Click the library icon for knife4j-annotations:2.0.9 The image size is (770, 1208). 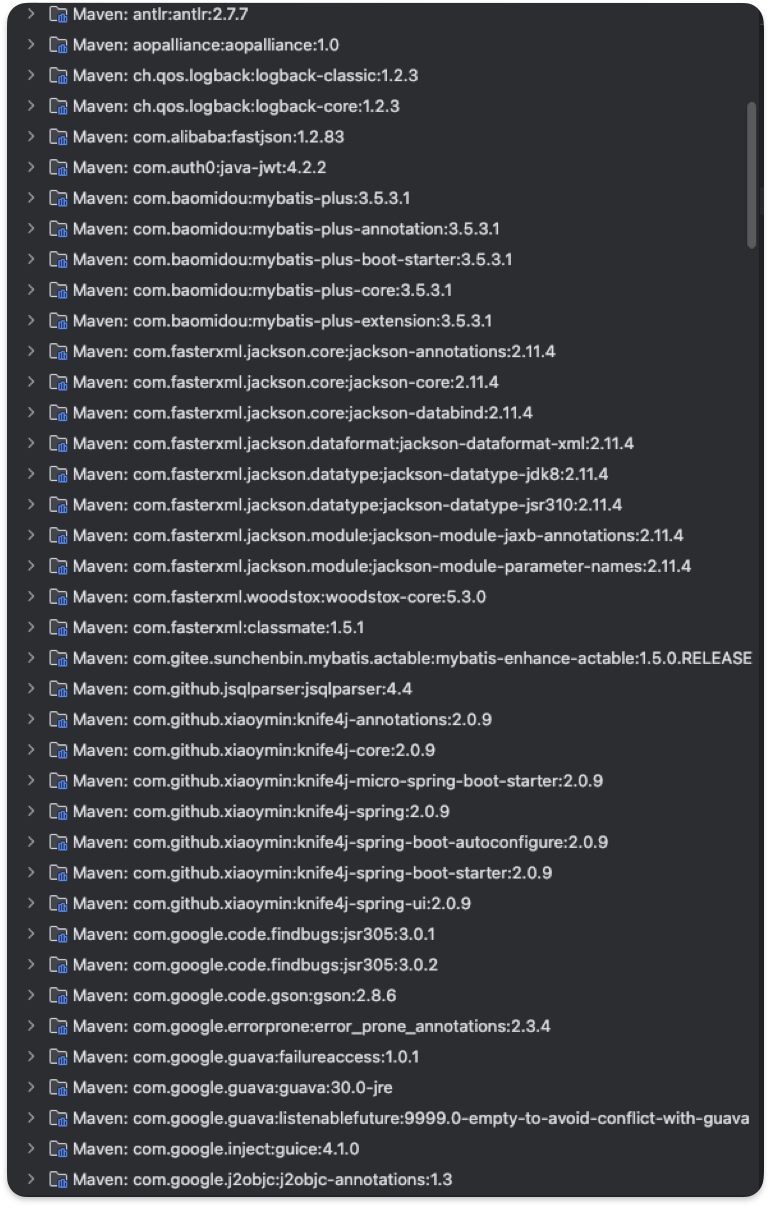click(58, 720)
